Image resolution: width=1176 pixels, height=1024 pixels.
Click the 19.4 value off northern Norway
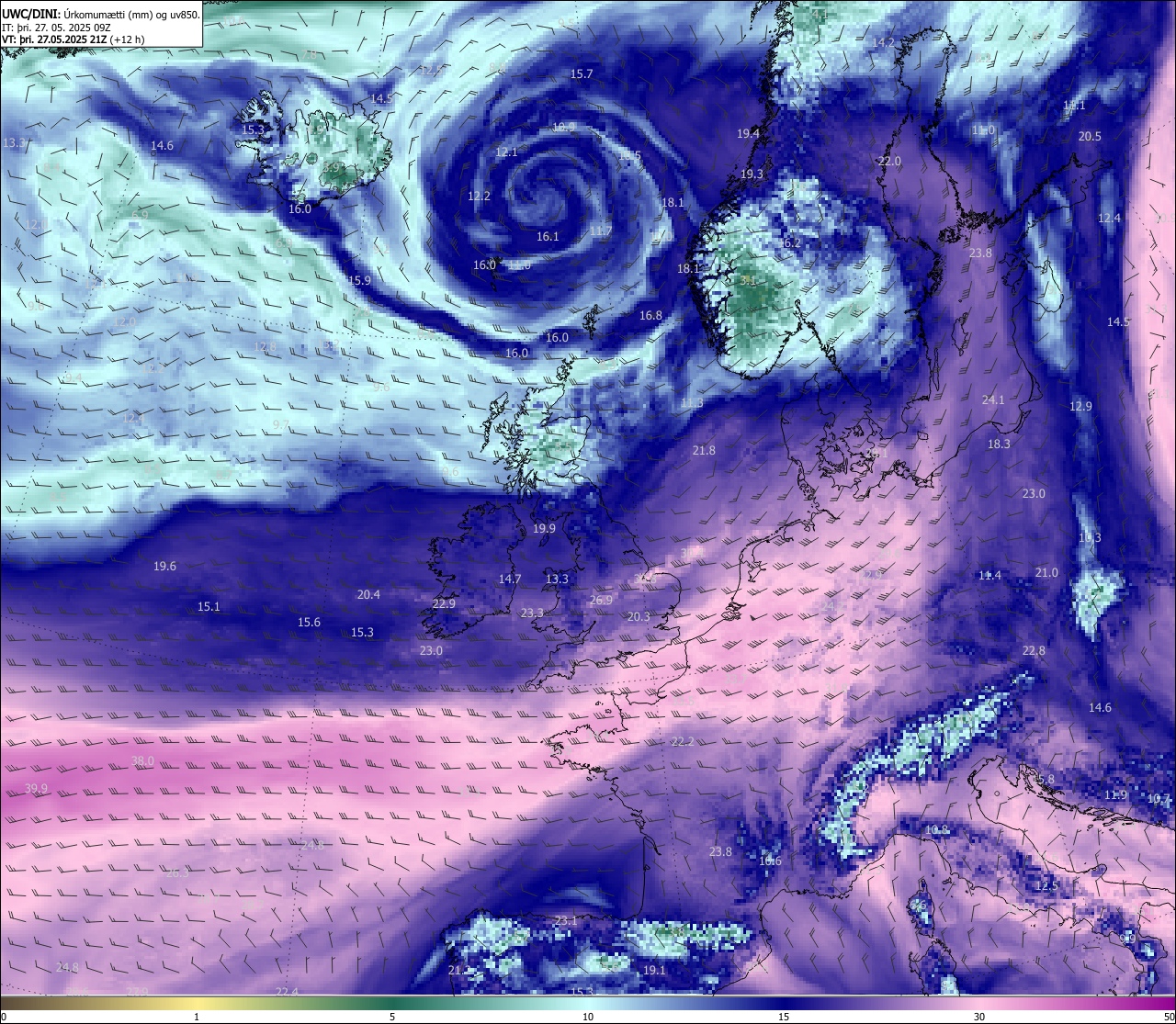[749, 133]
